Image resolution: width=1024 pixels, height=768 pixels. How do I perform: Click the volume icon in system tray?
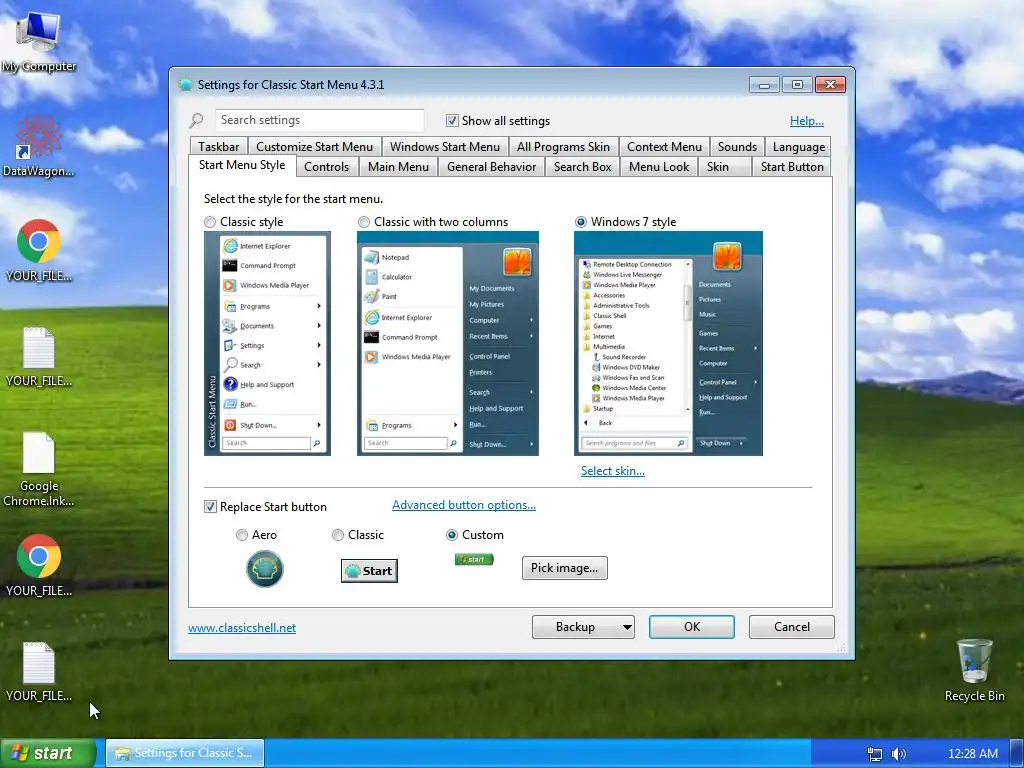899,754
